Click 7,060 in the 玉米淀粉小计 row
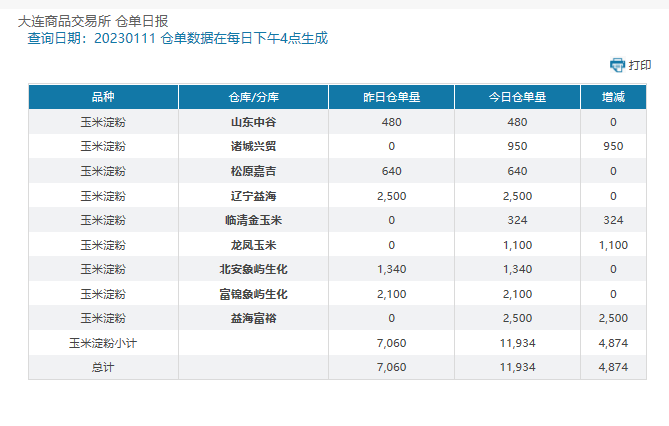This screenshot has width=669, height=426. point(391,343)
